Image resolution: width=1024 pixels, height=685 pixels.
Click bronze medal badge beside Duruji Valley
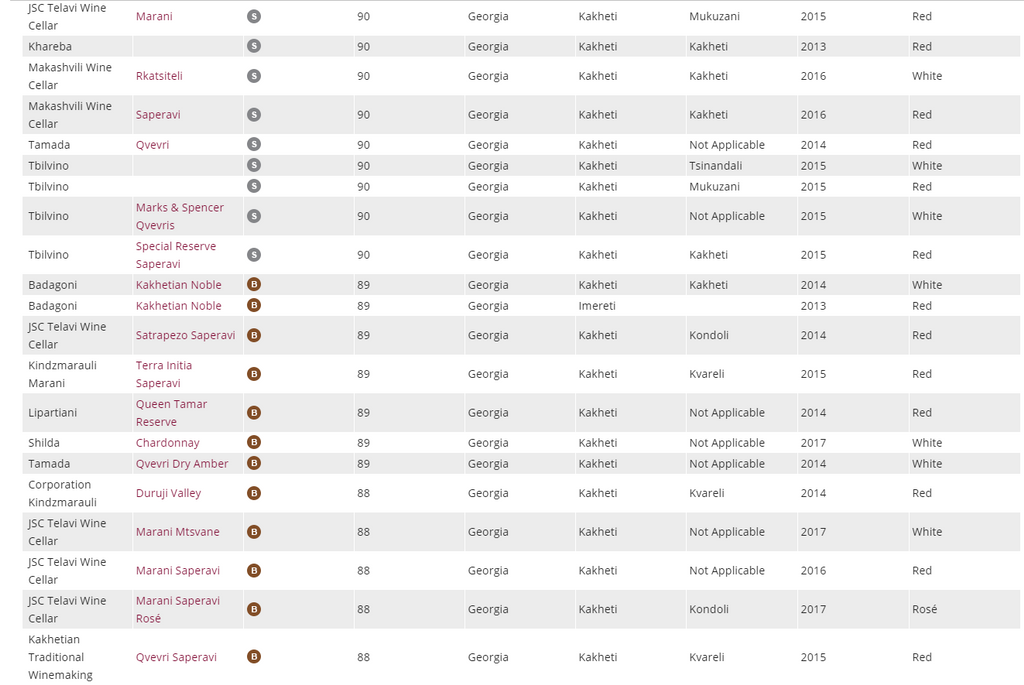coord(254,493)
